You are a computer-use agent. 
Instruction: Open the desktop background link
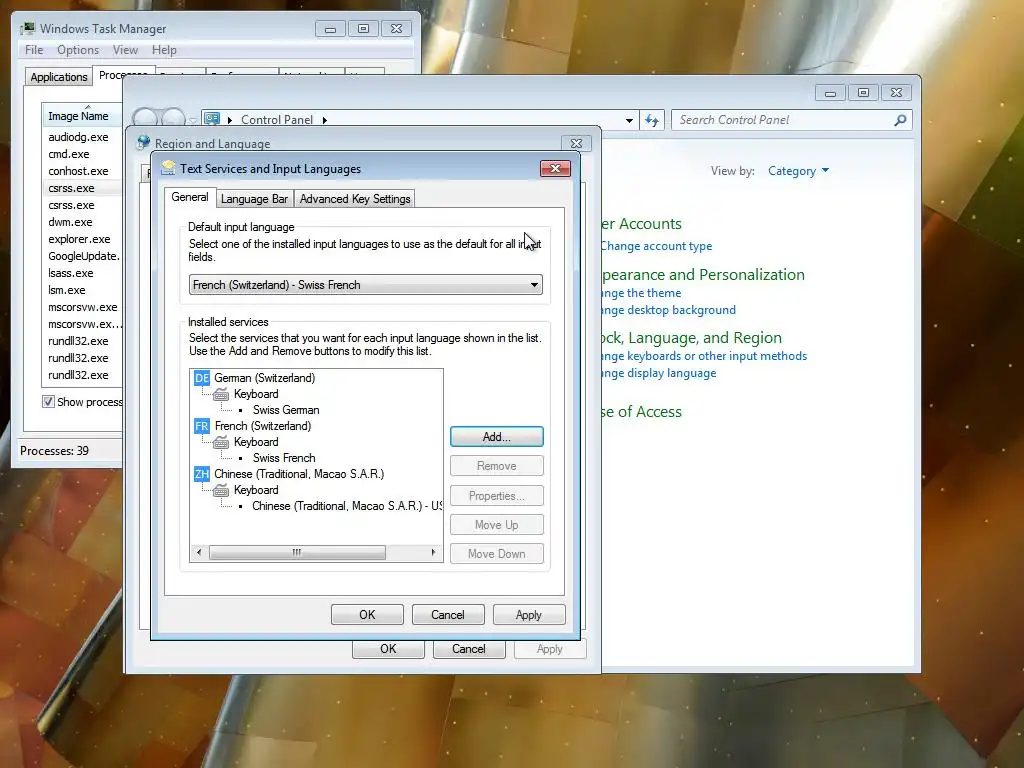coord(669,310)
